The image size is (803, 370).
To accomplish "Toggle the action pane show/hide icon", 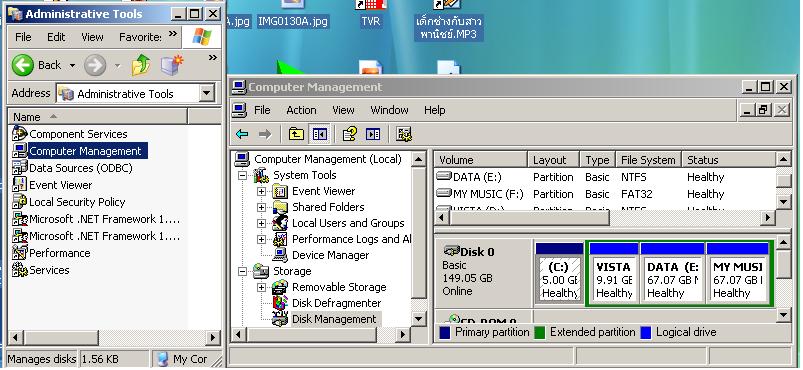I will tap(373, 134).
